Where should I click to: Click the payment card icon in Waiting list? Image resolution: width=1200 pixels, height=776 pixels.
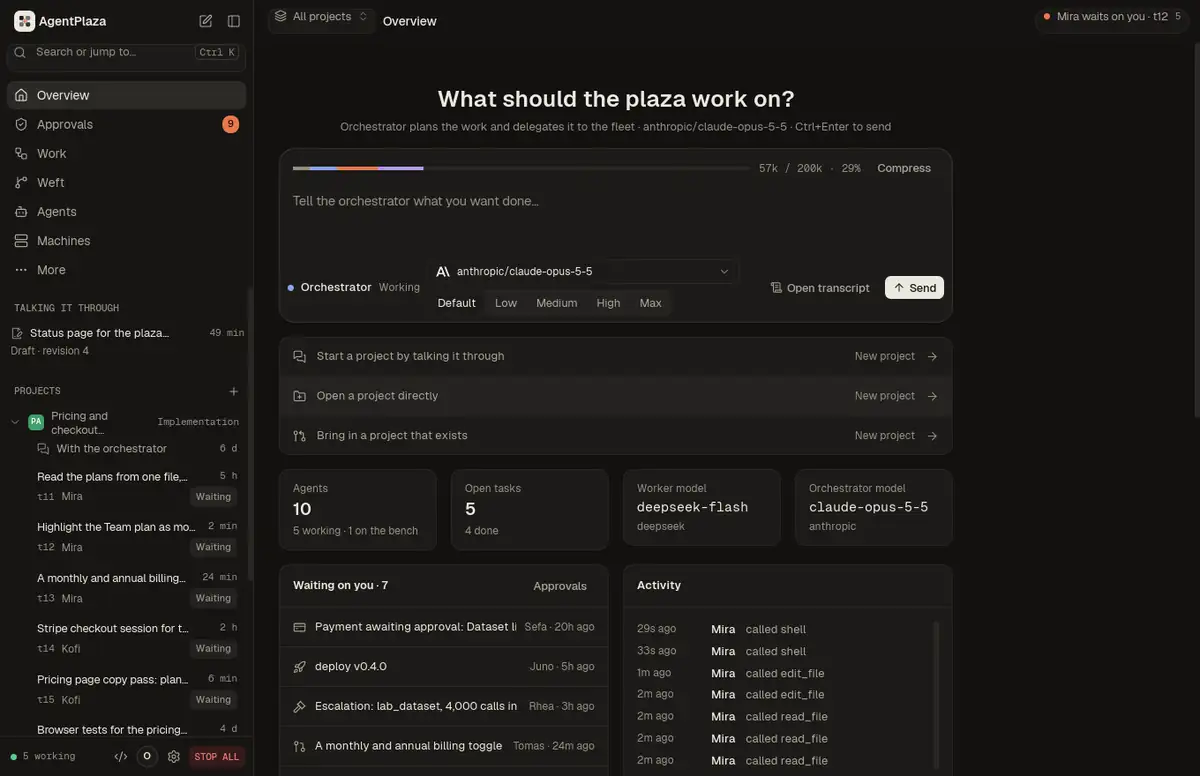pos(299,627)
